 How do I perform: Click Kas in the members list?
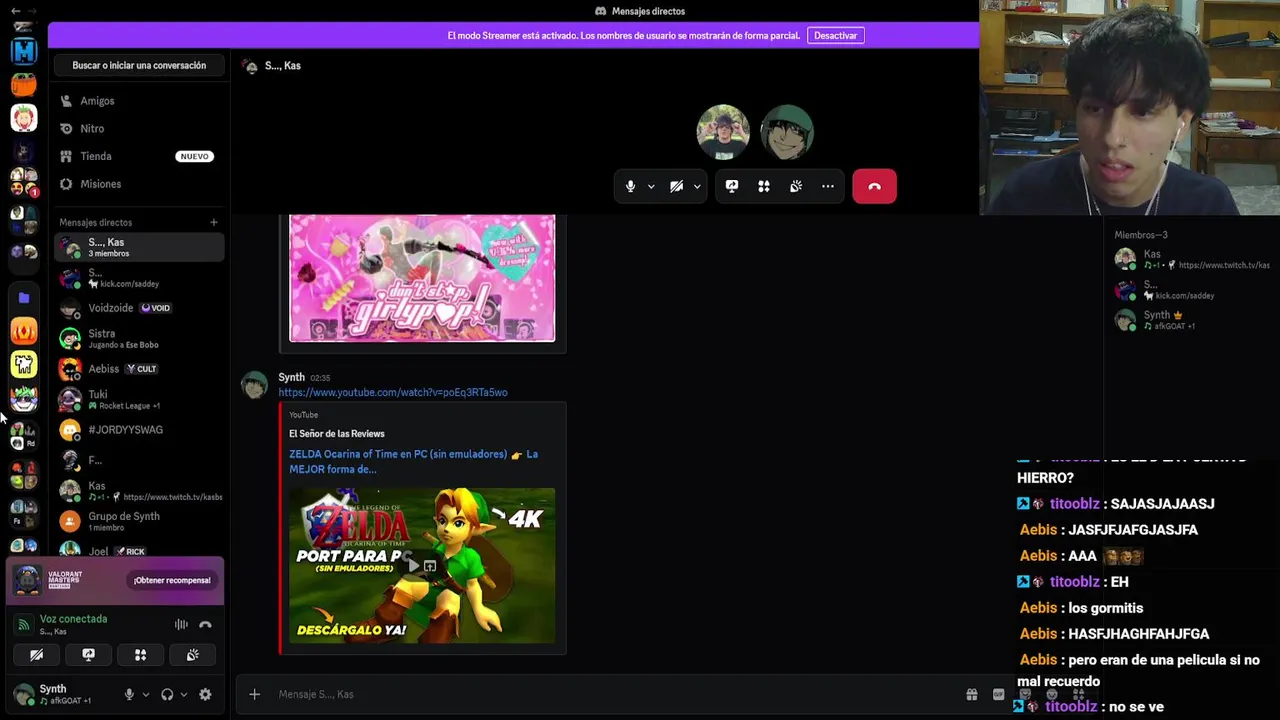tap(1191, 260)
